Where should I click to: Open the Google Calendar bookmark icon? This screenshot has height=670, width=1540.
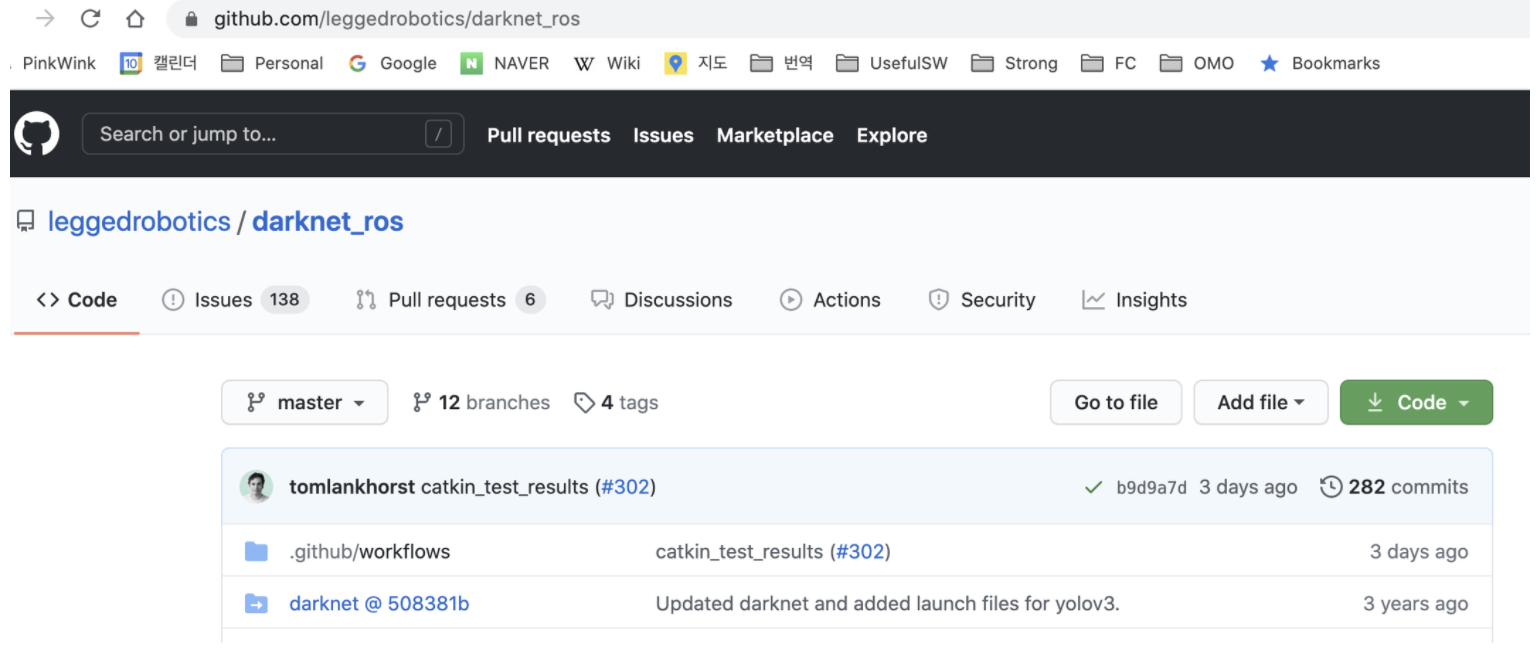[131, 63]
